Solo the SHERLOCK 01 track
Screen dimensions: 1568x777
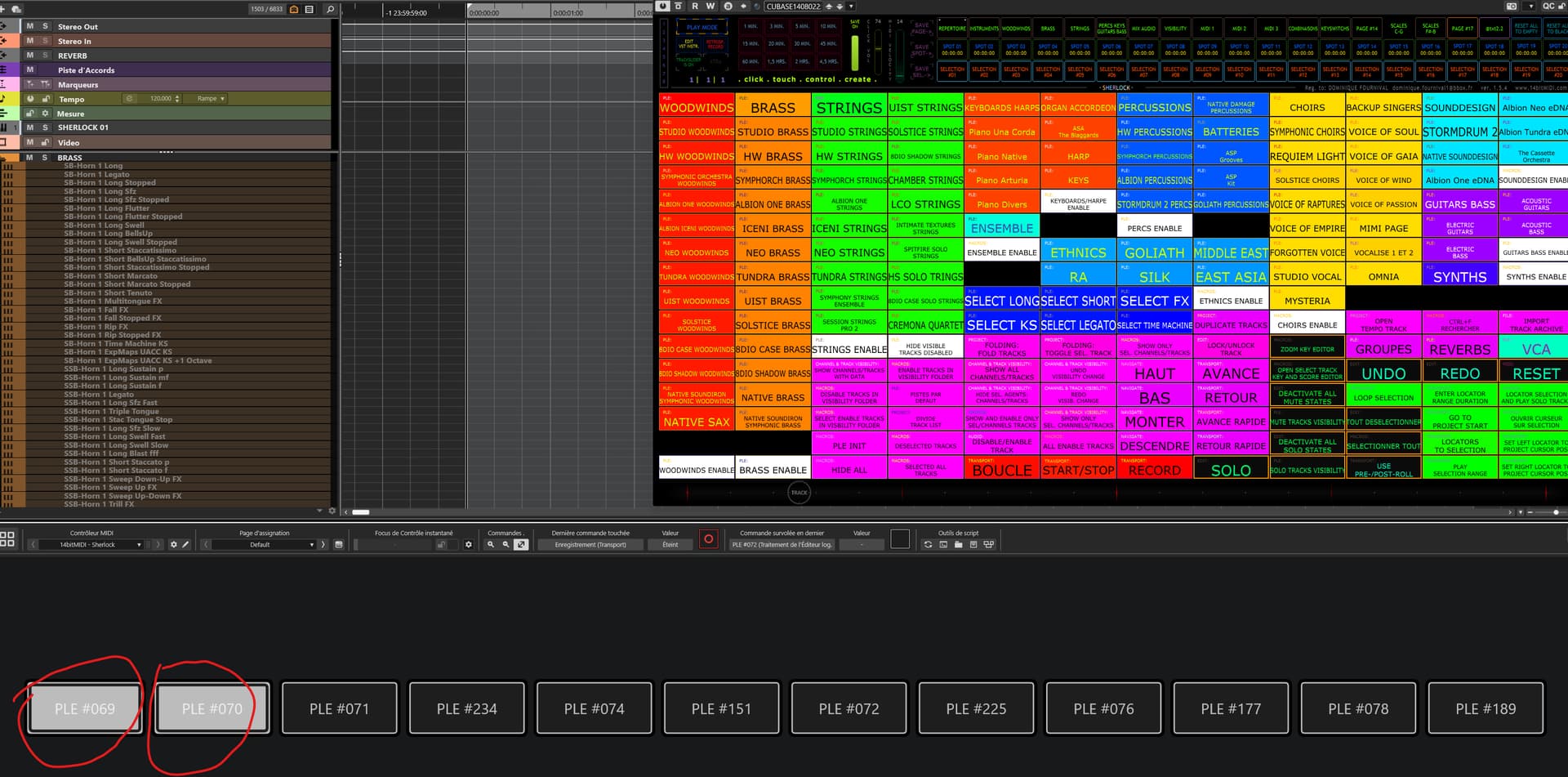point(45,127)
